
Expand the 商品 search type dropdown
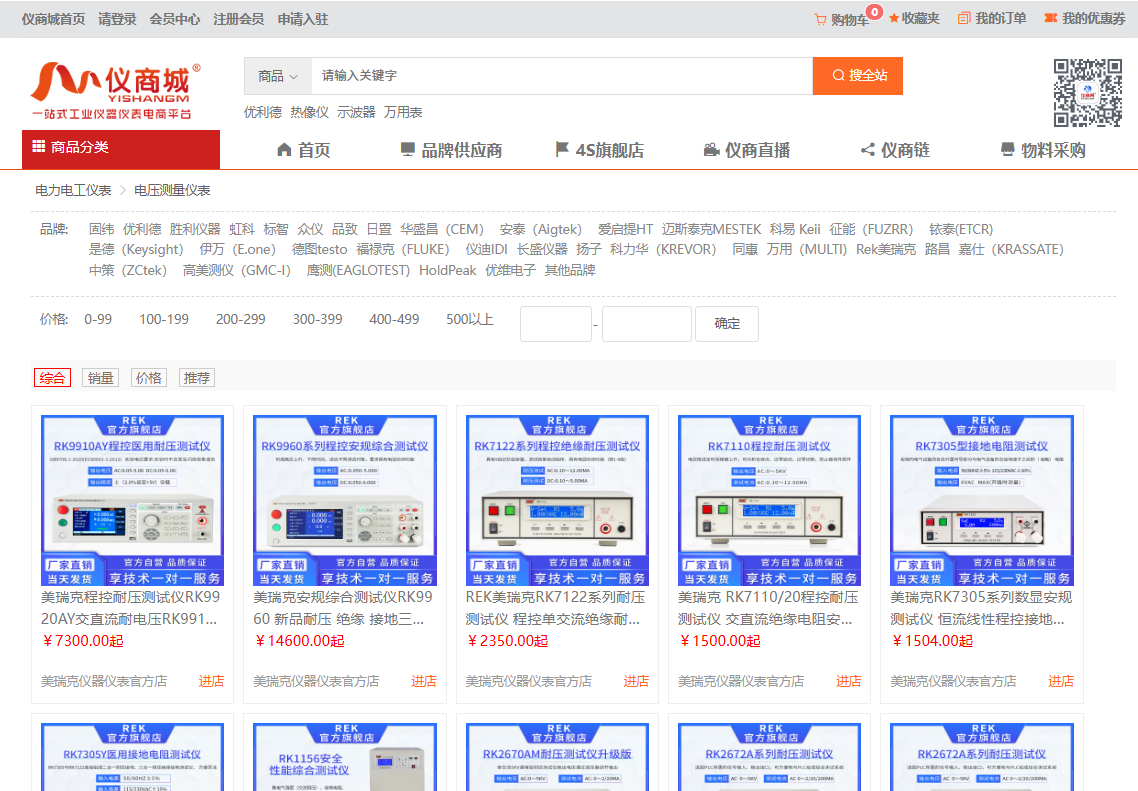[x=278, y=76]
